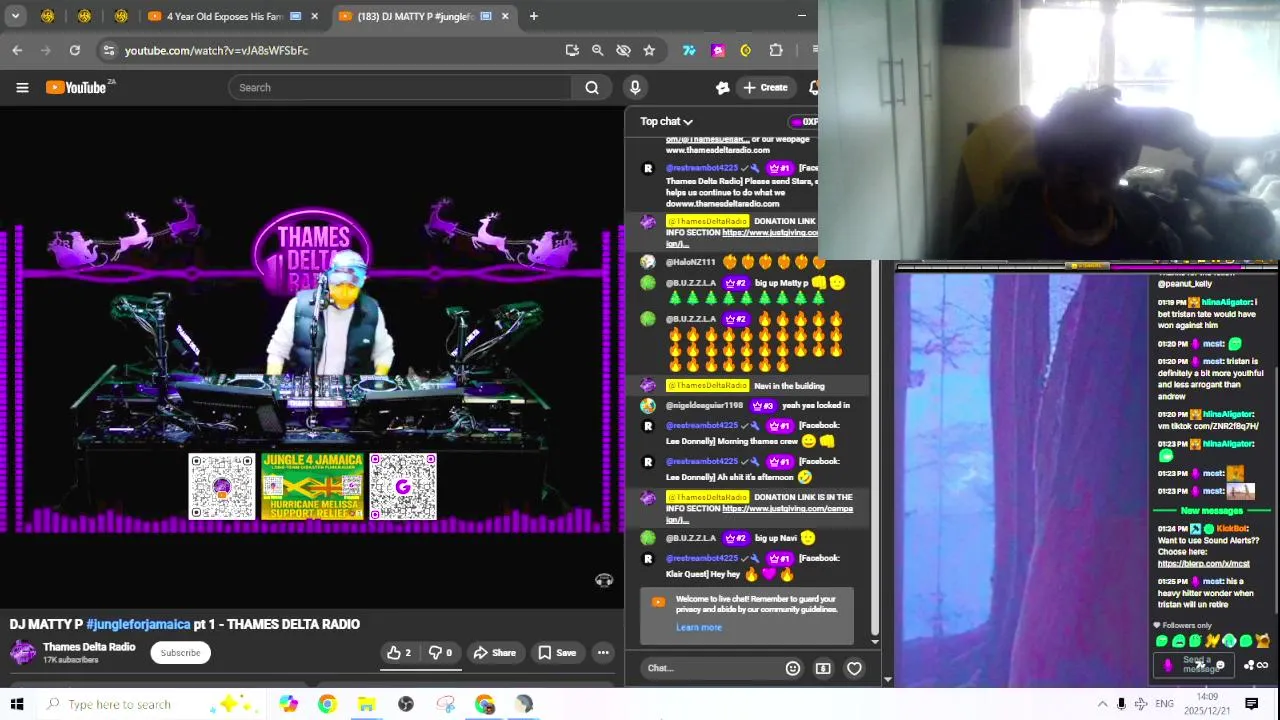Click the yellow circular extension icon
This screenshot has width=1280, height=720.
pos(746,50)
